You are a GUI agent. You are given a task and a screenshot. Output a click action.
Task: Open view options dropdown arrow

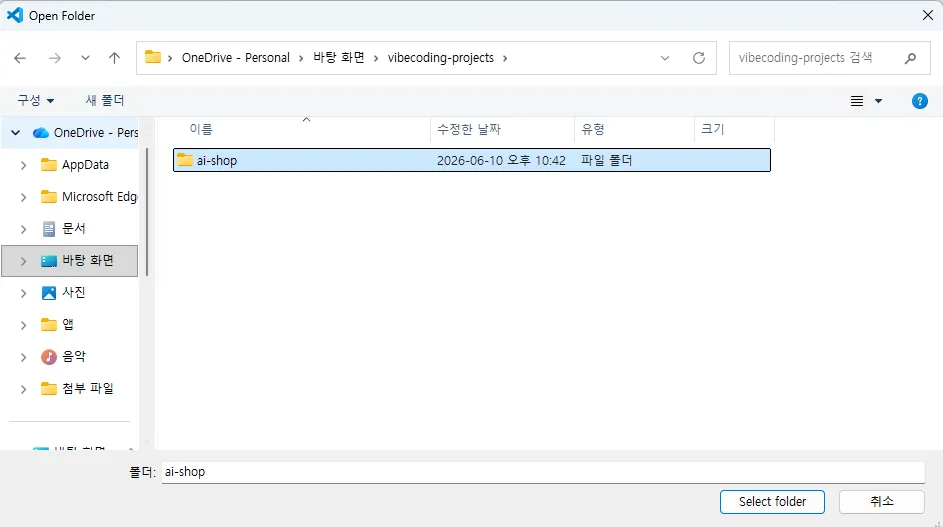879,101
